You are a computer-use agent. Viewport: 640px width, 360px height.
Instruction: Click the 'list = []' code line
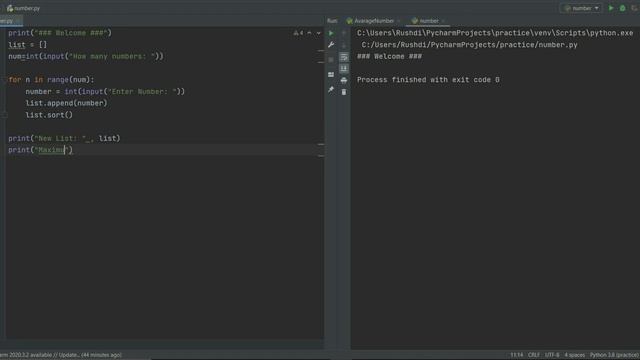pos(27,45)
